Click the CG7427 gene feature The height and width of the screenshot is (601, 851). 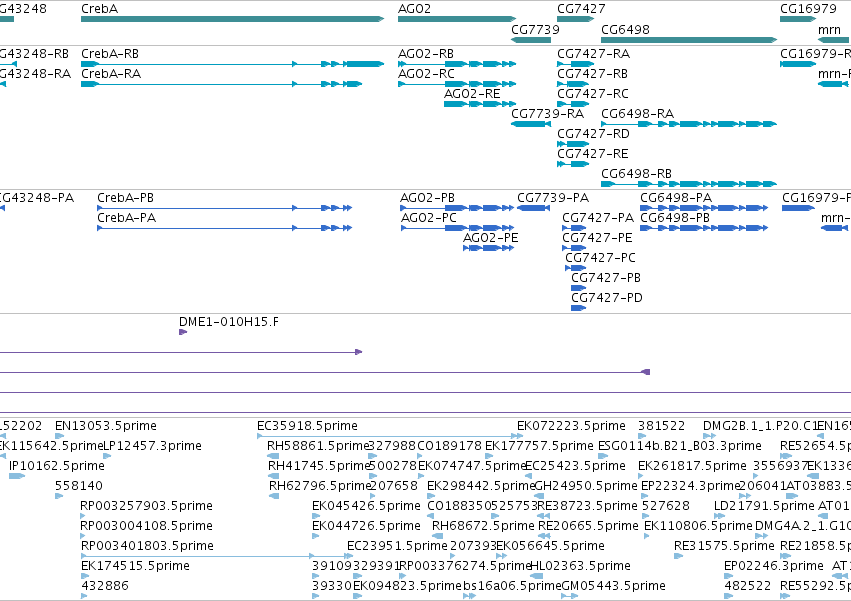point(575,19)
